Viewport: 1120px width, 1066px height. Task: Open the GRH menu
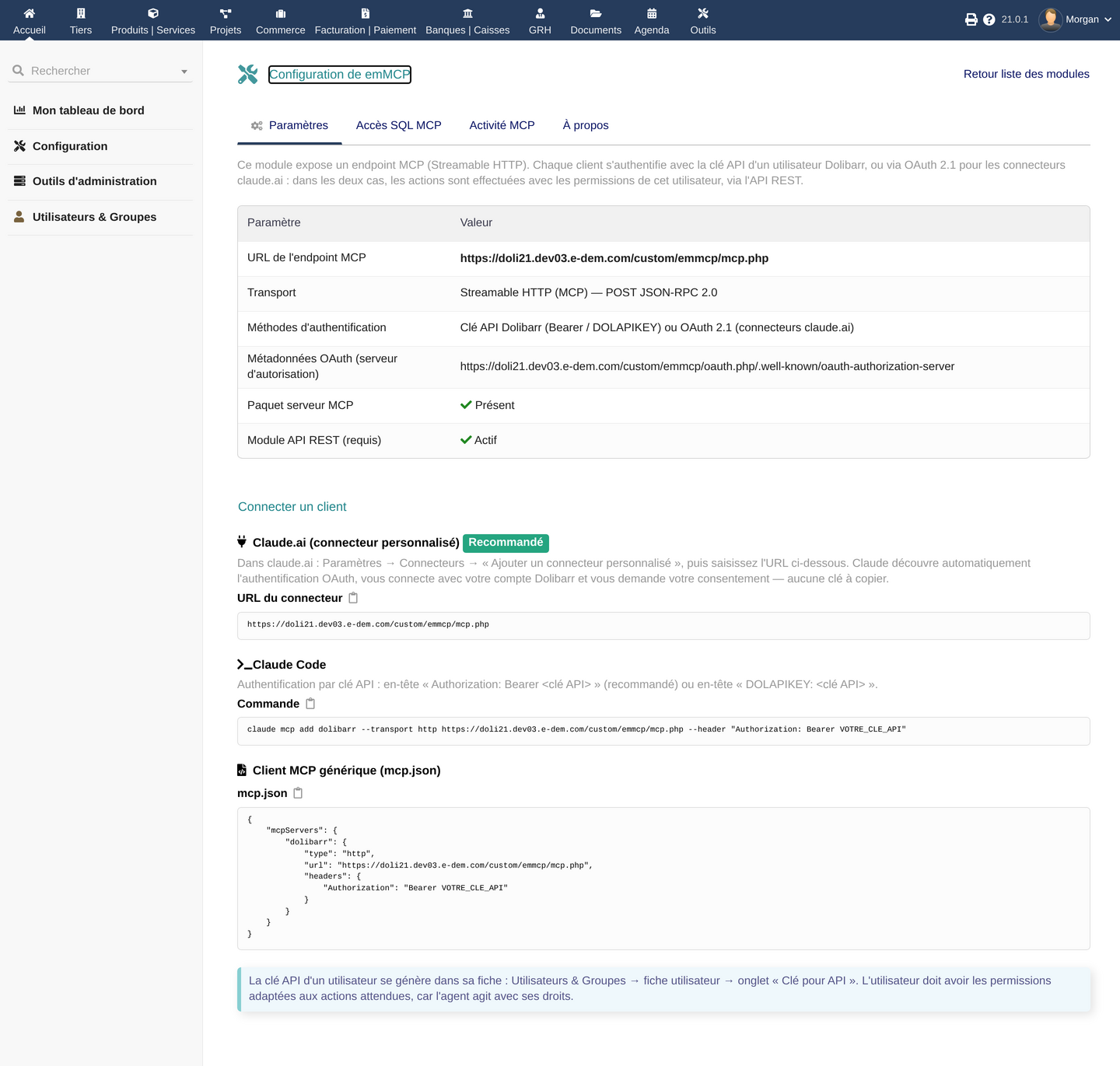click(540, 21)
